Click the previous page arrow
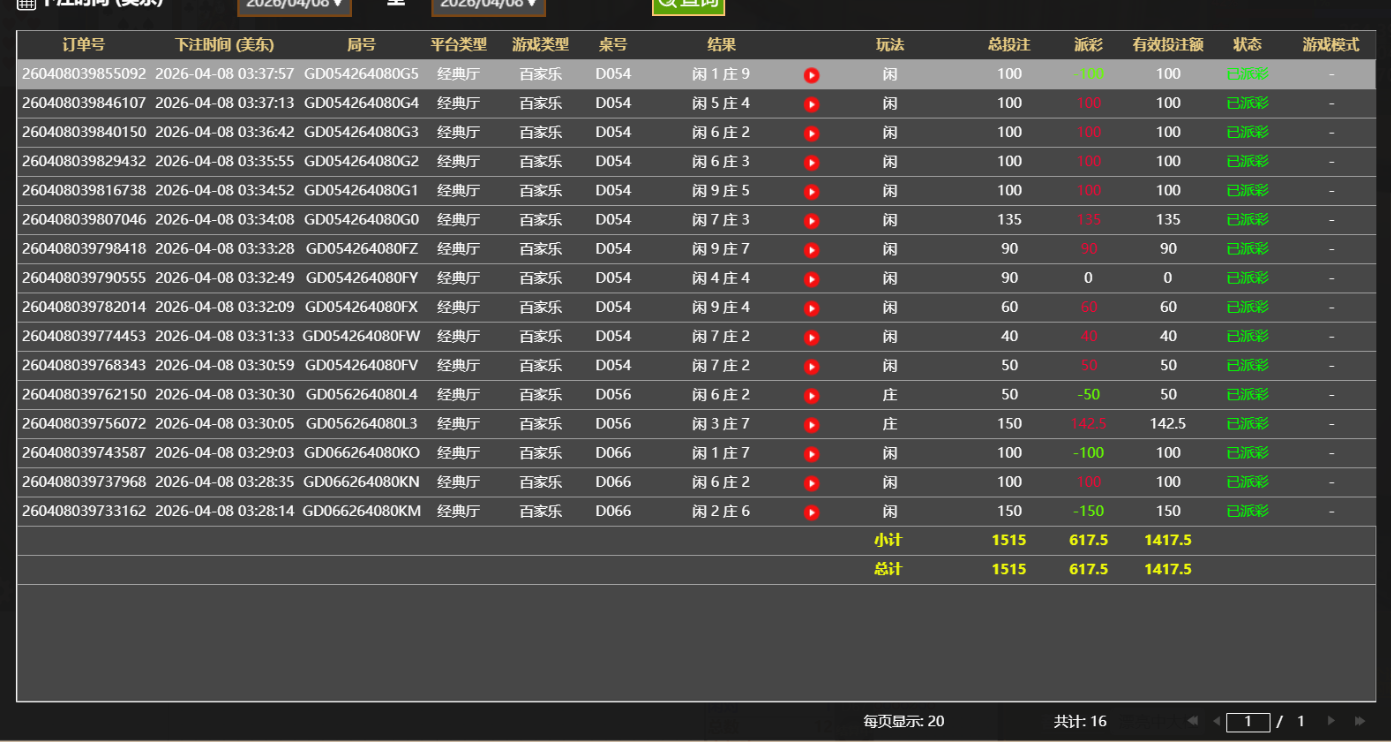 [x=1217, y=720]
